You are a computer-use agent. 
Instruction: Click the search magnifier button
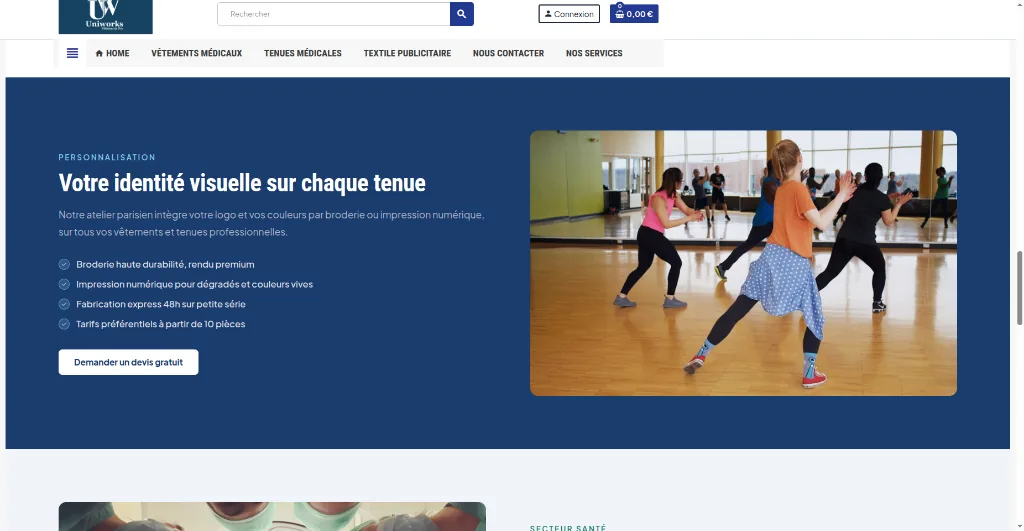(462, 14)
